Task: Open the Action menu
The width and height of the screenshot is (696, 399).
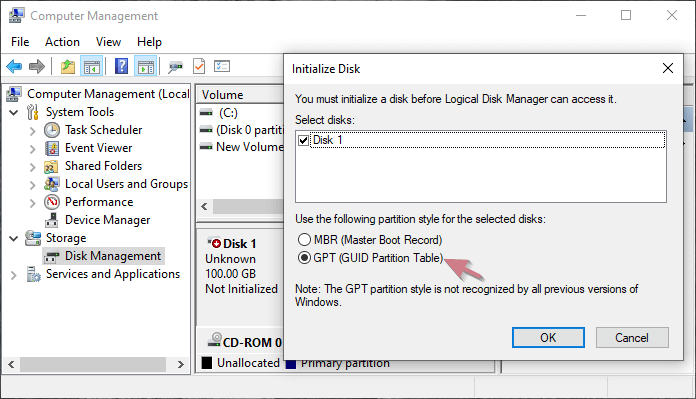Action: (x=62, y=42)
